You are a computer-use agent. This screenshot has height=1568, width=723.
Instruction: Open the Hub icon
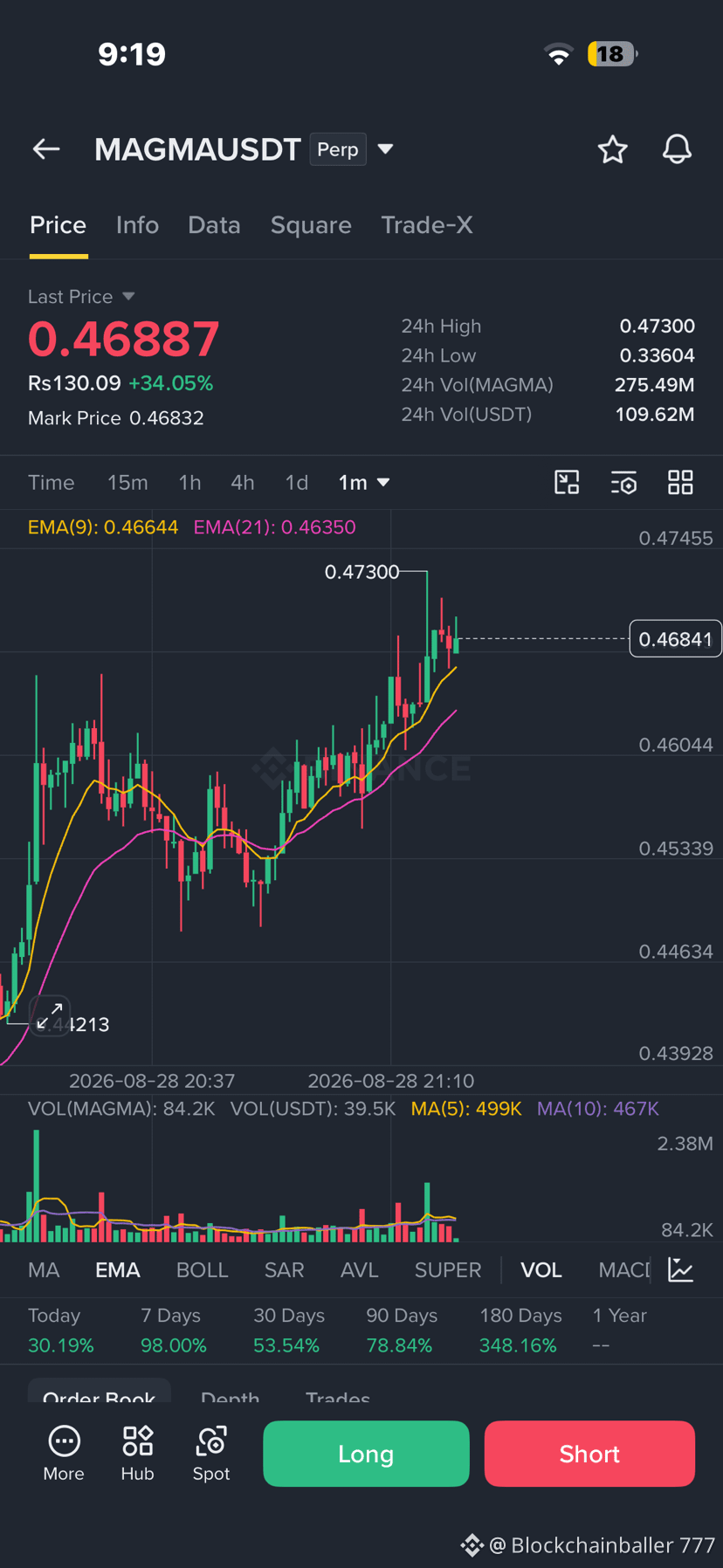137,1453
